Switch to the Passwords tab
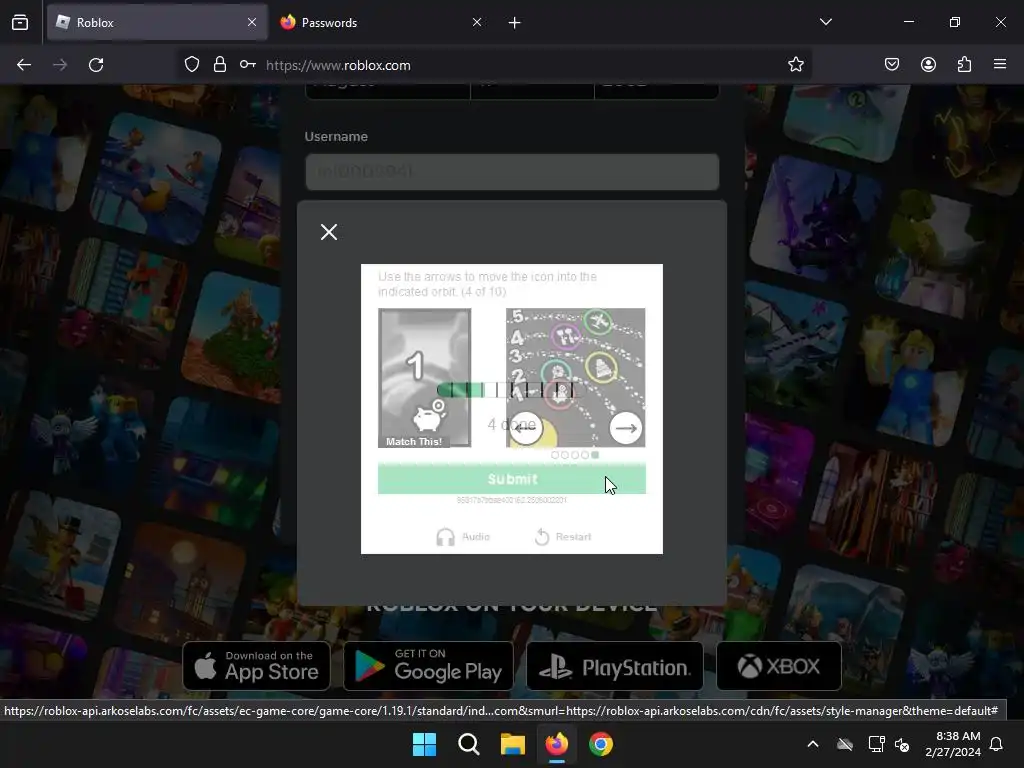Image resolution: width=1024 pixels, height=768 pixels. pos(381,22)
